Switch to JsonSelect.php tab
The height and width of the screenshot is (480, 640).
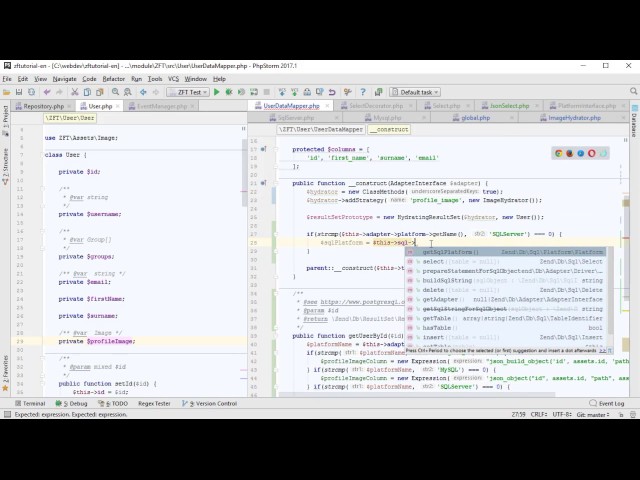click(x=509, y=106)
